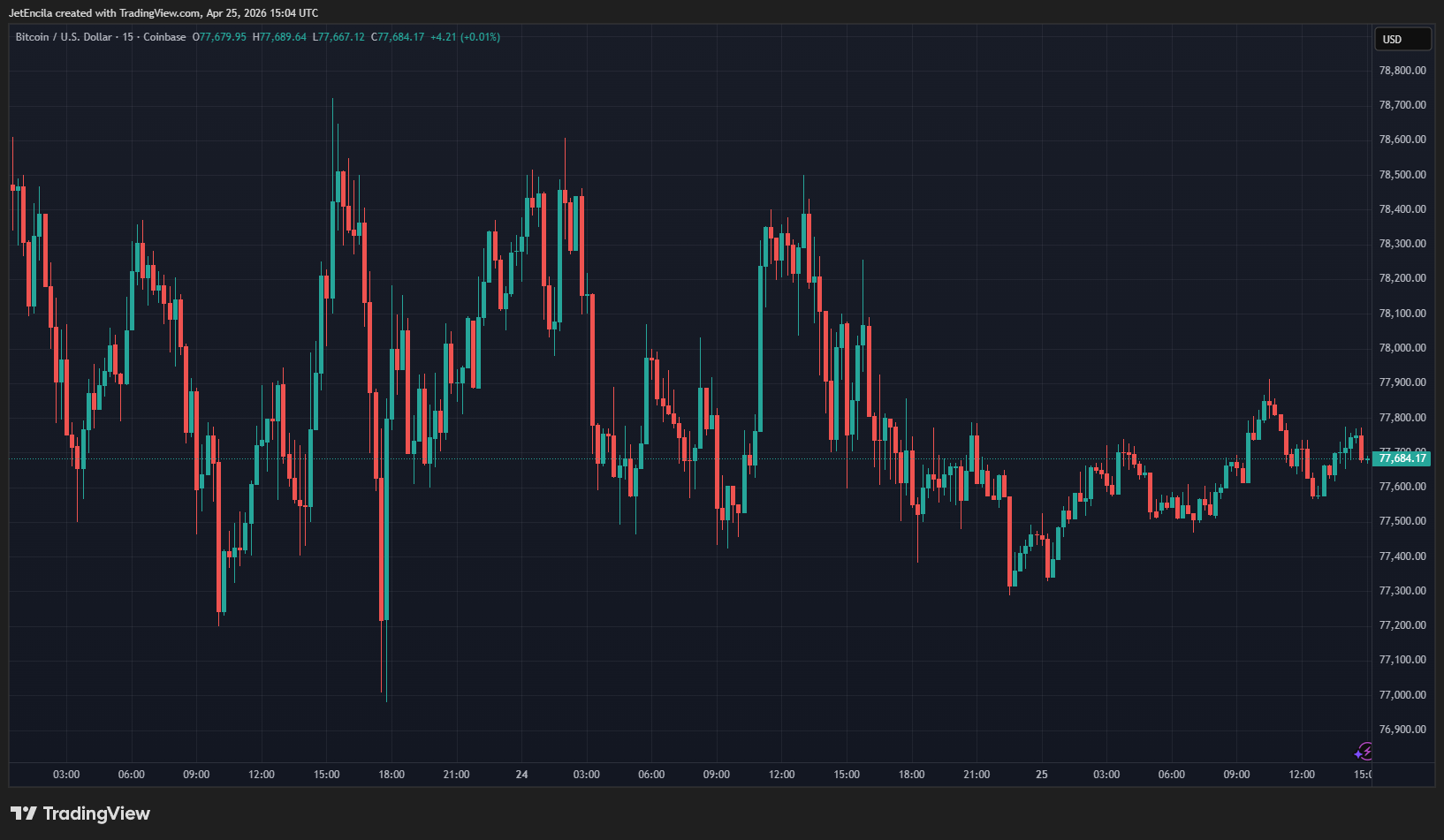Click the 78,800.00 price axis label
Image resolution: width=1444 pixels, height=840 pixels.
coord(1402,71)
